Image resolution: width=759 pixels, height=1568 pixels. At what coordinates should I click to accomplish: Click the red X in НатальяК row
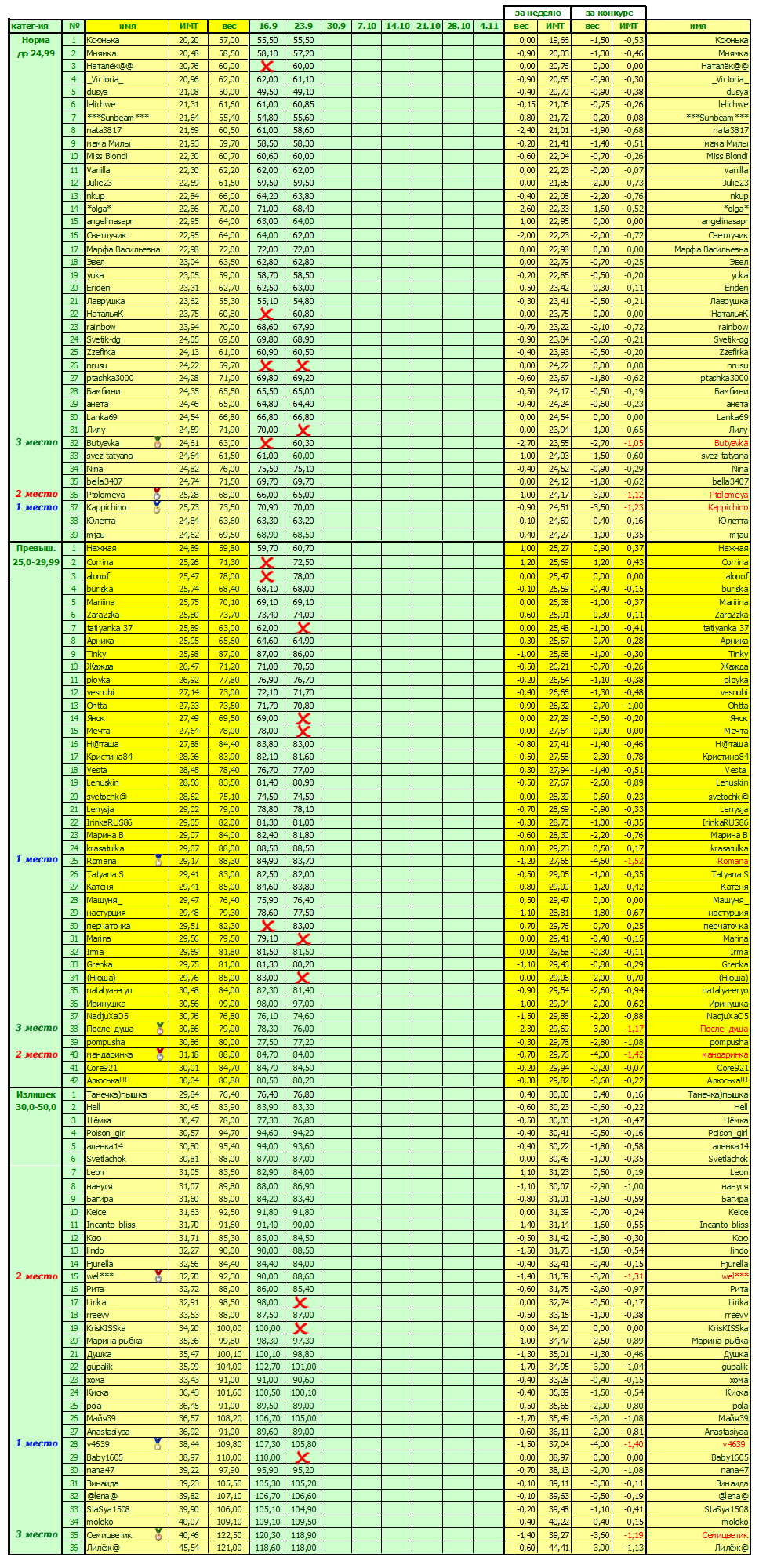click(x=267, y=314)
